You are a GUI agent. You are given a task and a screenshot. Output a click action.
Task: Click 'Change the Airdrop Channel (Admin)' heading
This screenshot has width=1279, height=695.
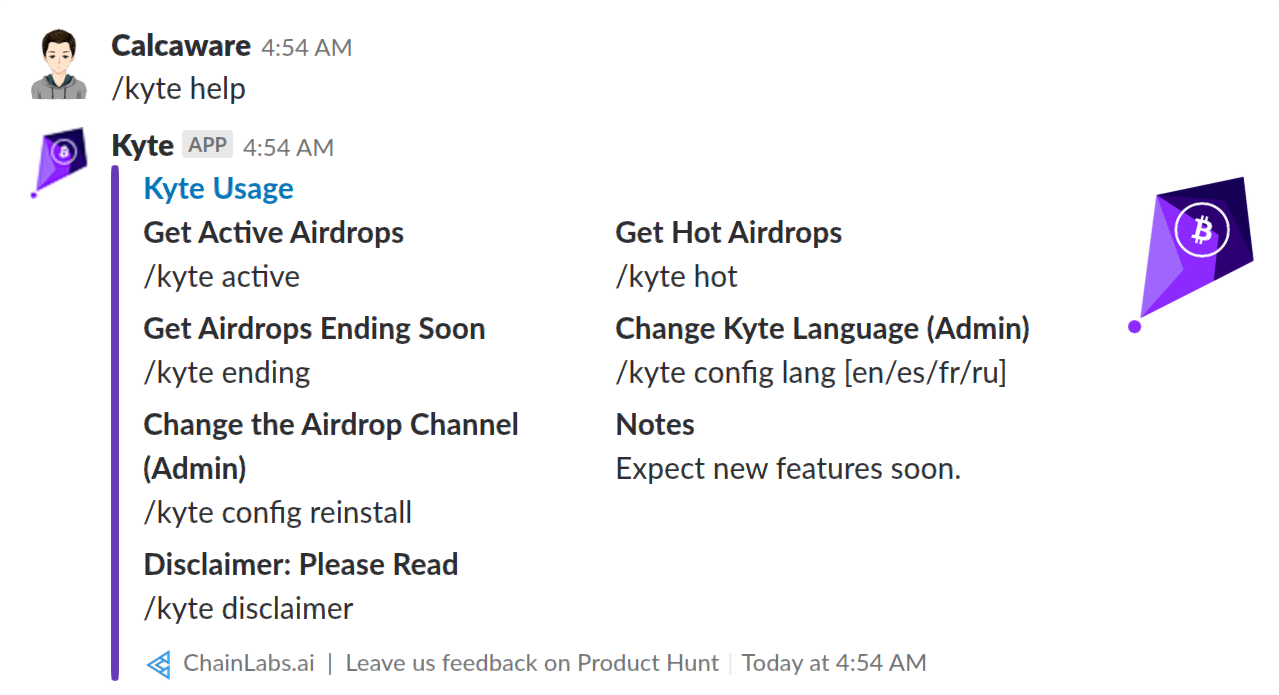(331, 446)
